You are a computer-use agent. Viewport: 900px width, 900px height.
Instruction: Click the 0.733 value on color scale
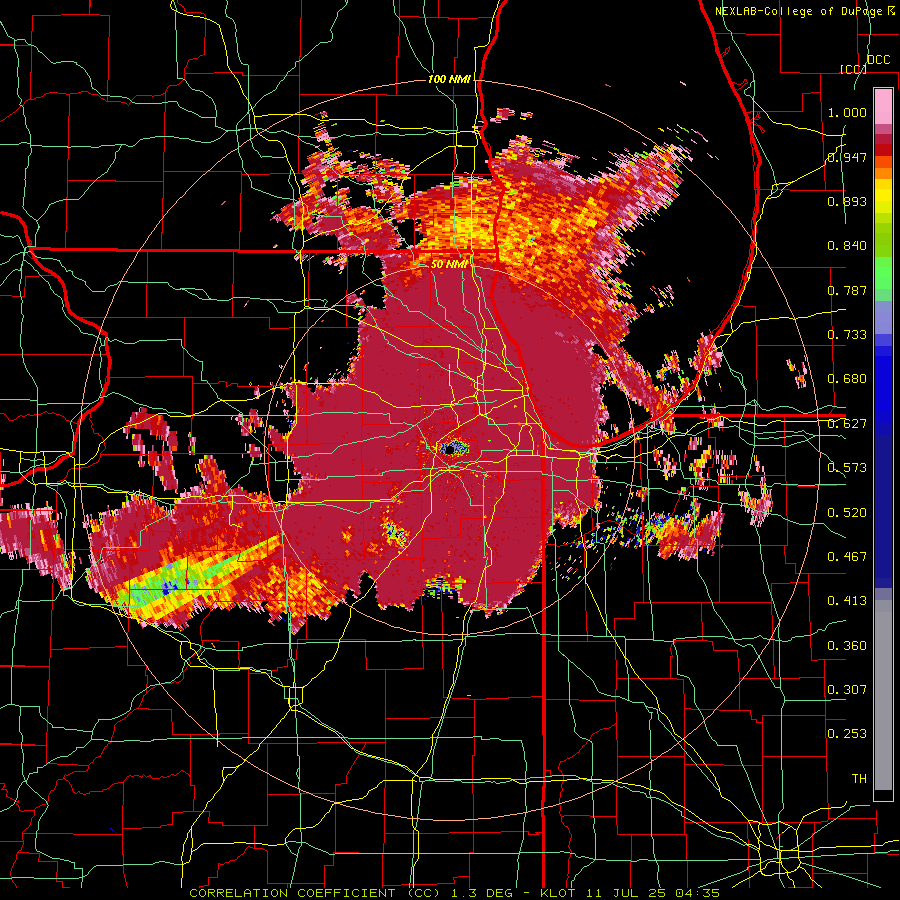tap(847, 335)
